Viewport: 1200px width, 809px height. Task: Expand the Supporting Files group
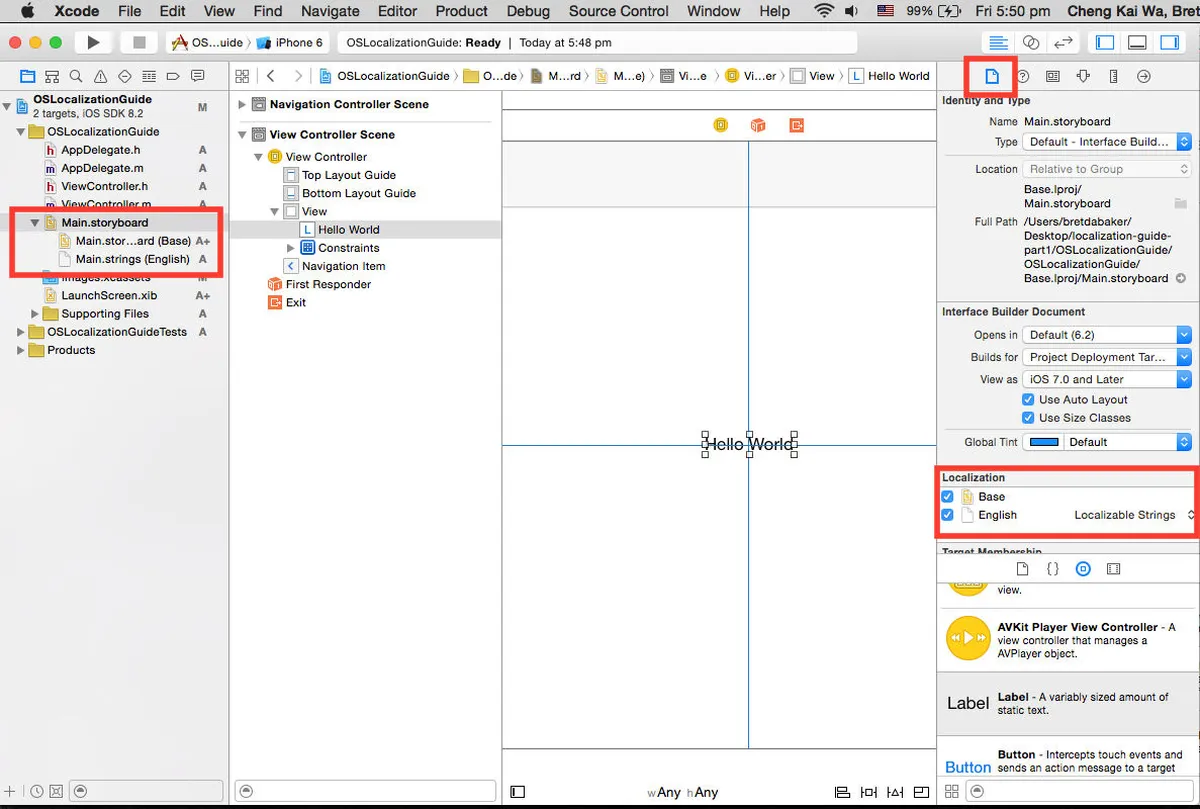35,314
